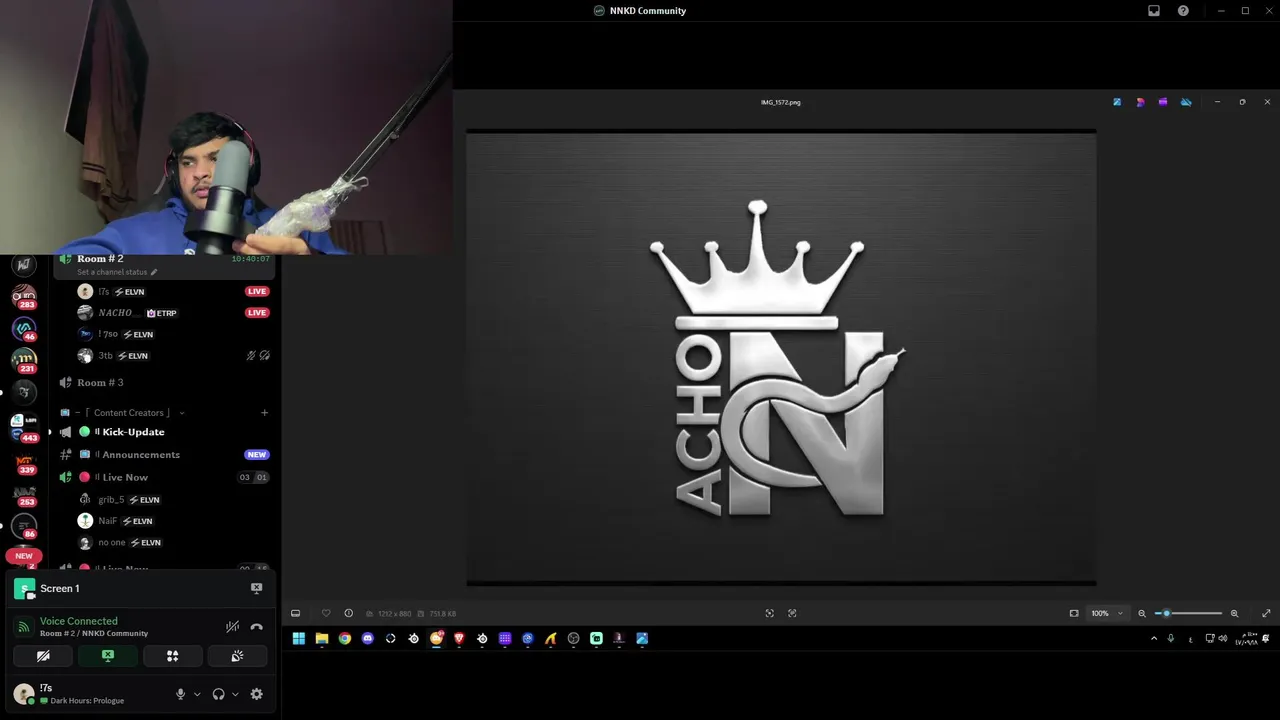Toggle the filmstrip view in Photos
The image size is (1280, 720).
[x=295, y=613]
